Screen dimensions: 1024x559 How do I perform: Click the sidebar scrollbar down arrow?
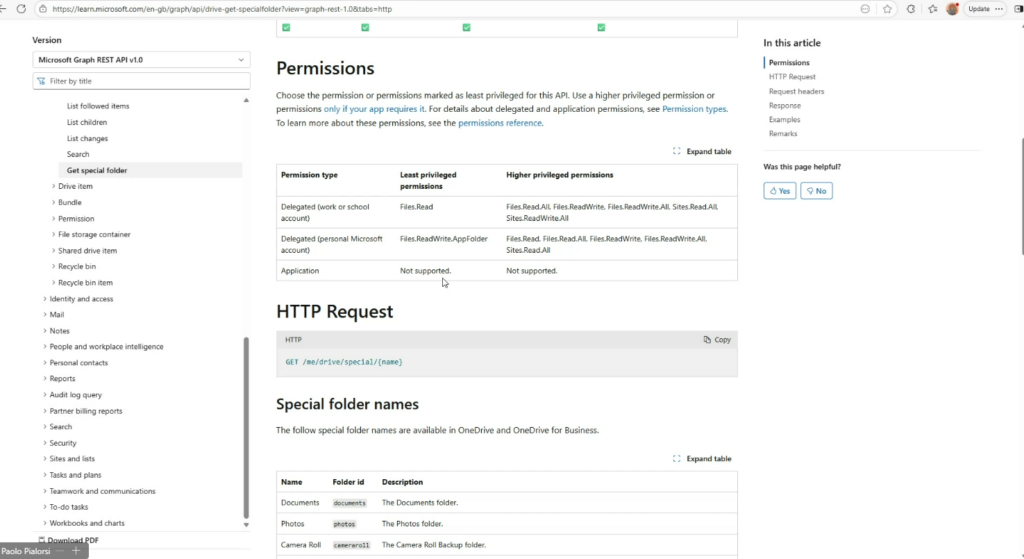(x=246, y=524)
